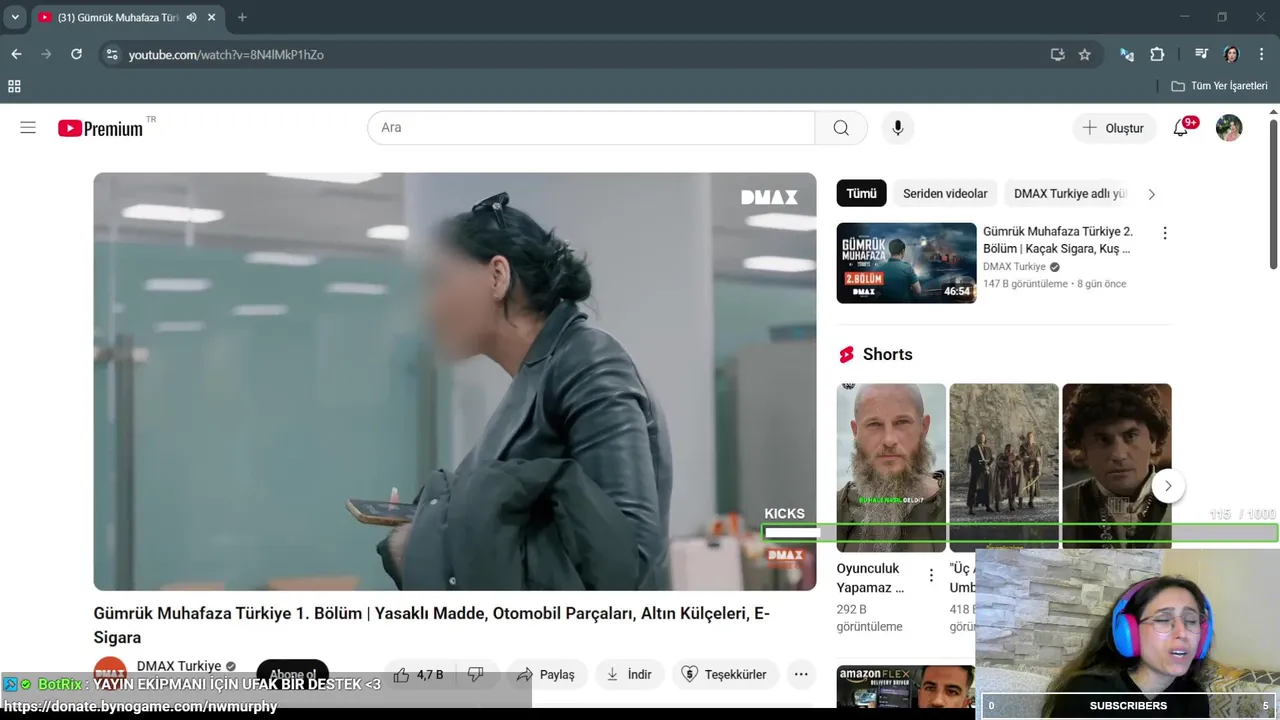Select the Tümü filter chip
Screen dimensions: 1280x720
(861, 194)
